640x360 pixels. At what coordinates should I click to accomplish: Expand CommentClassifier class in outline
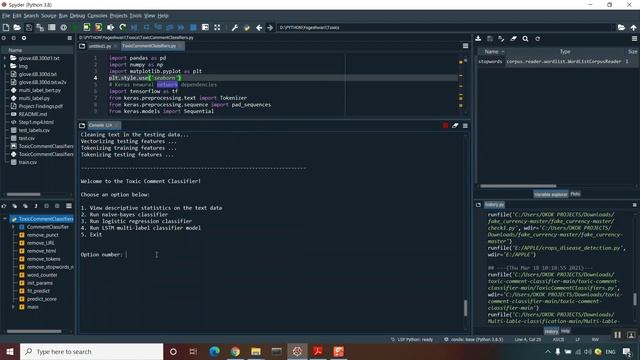coord(13,227)
